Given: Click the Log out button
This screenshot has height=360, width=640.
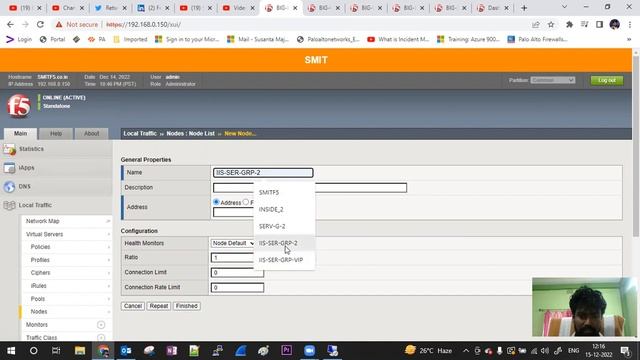Looking at the screenshot, I should coord(607,80).
